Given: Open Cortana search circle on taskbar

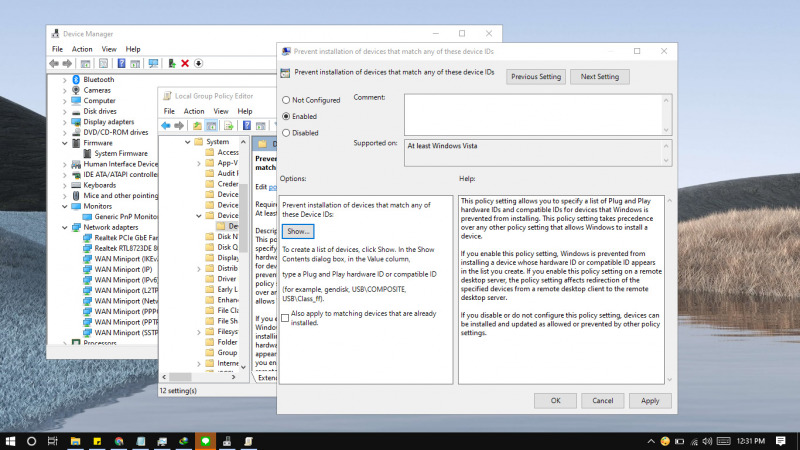Looking at the screenshot, I should 31,441.
